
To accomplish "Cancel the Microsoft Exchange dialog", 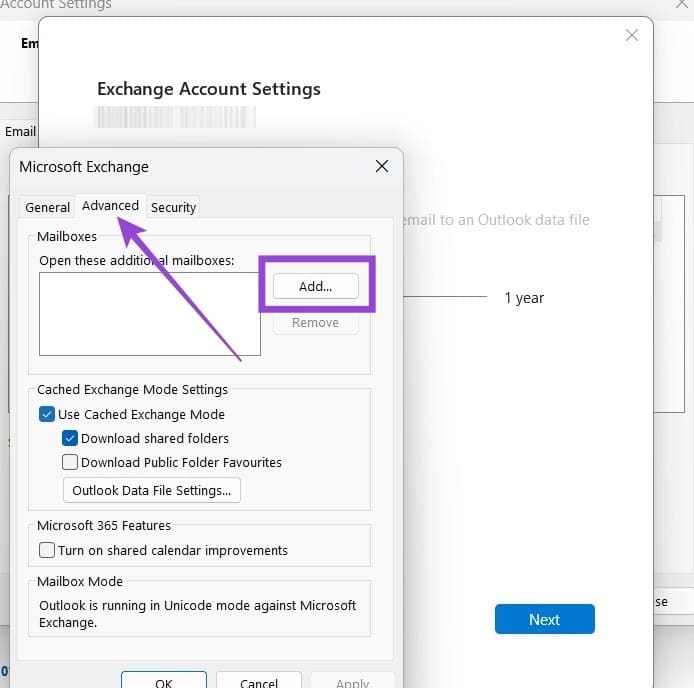I will pyautogui.click(x=259, y=682).
